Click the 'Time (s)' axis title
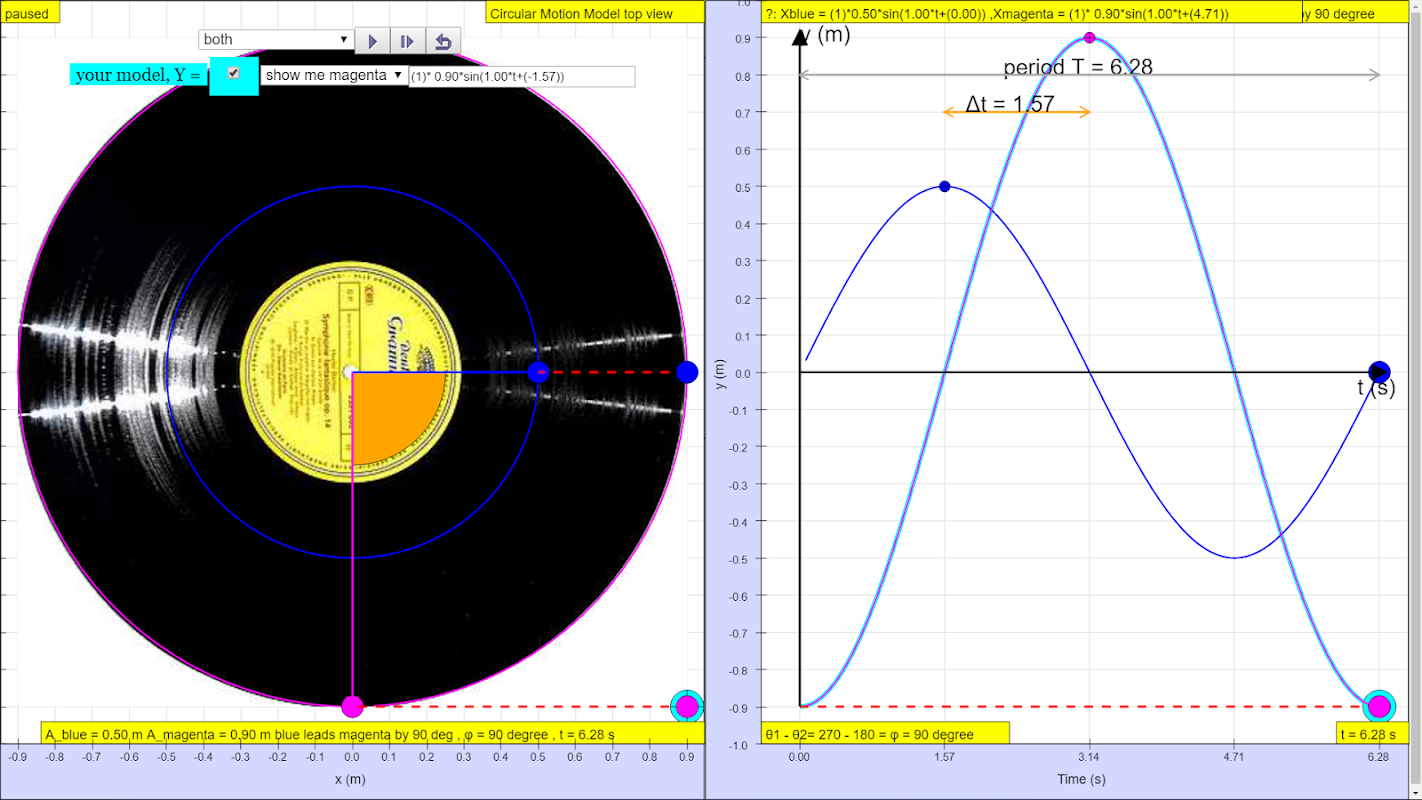 tap(1081, 779)
